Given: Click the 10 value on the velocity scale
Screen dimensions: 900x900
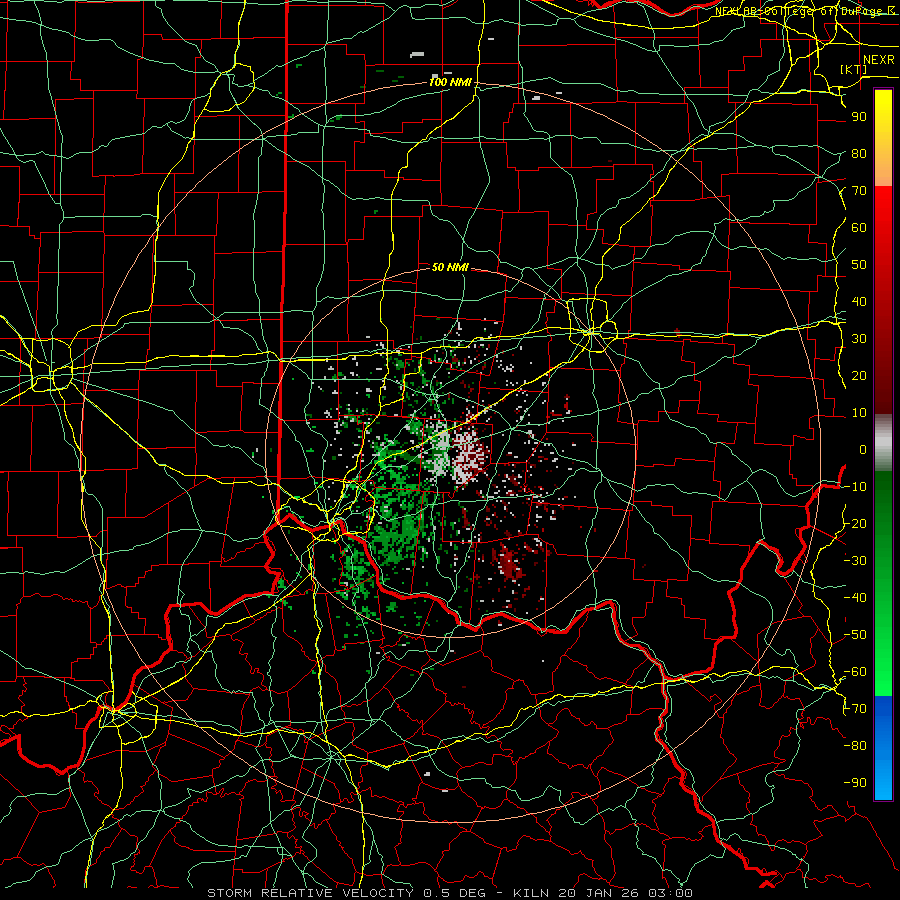Looking at the screenshot, I should 859,413.
